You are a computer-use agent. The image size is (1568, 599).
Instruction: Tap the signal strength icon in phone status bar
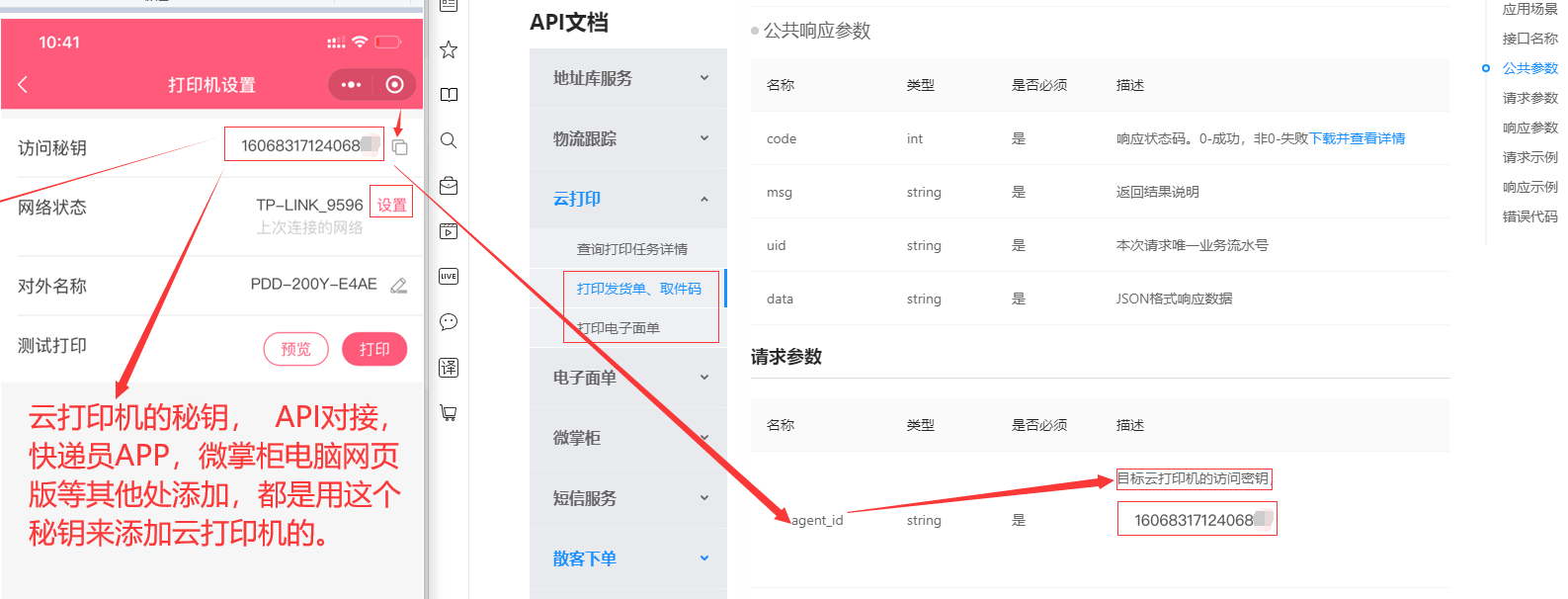click(336, 43)
